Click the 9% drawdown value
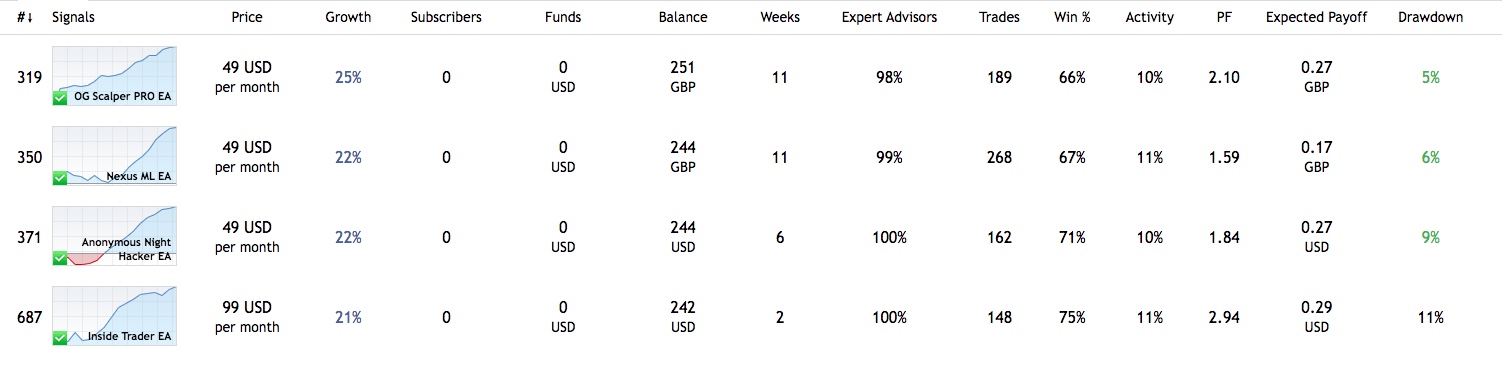The width and height of the screenshot is (1502, 374). click(1430, 237)
